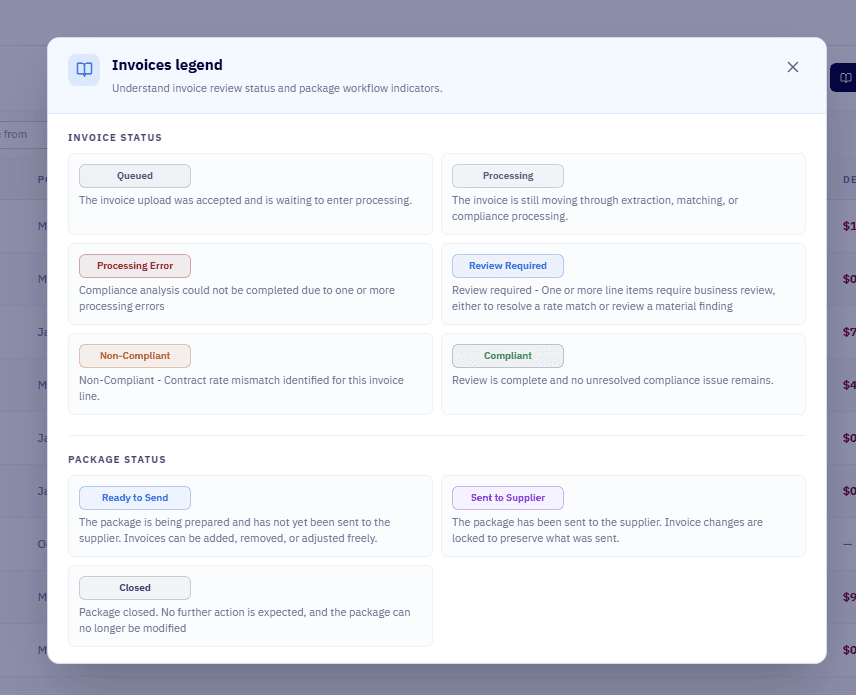
Task: Click the 'invoice upload was accepted' description
Action: click(x=246, y=200)
